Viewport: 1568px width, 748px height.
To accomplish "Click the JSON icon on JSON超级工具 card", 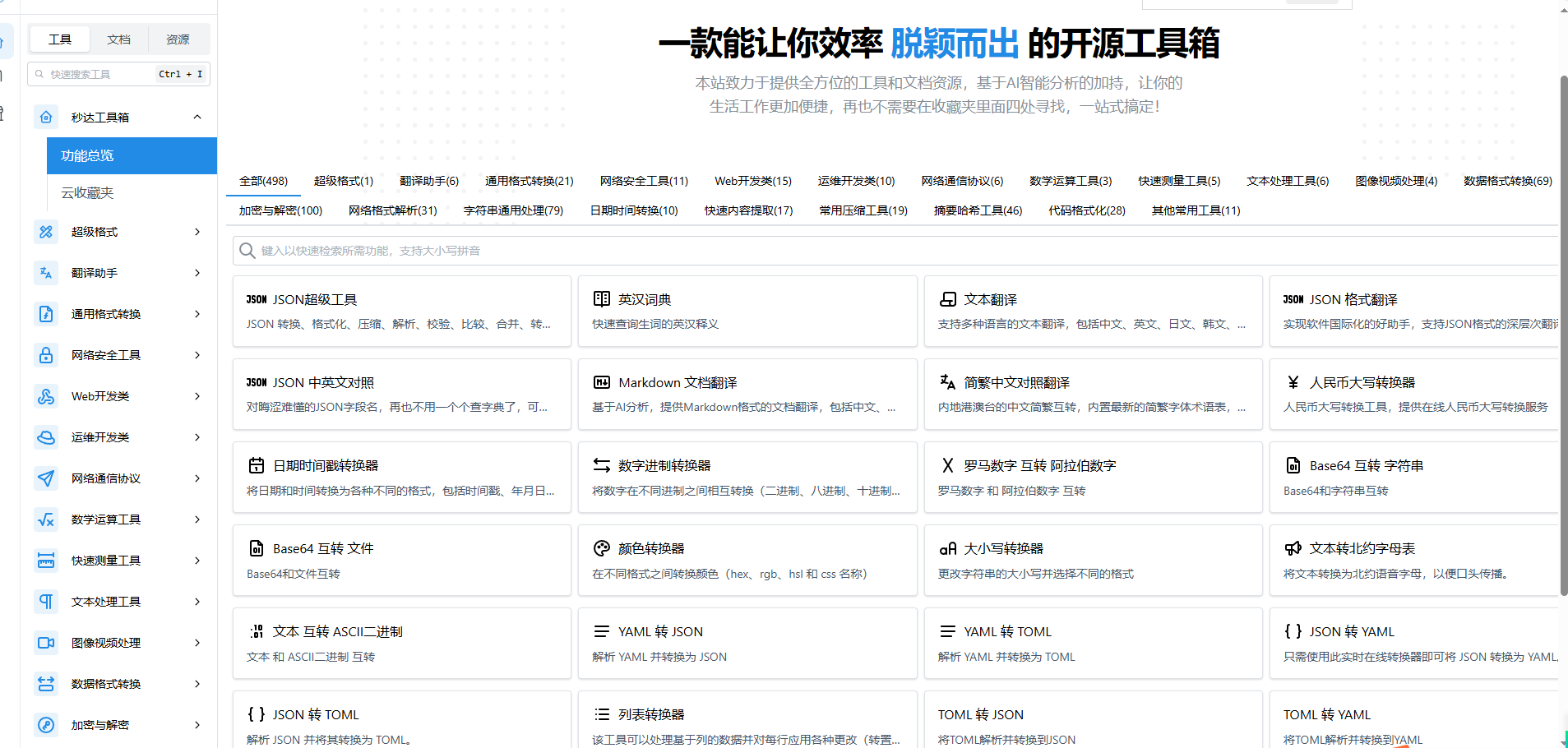I will tap(257, 300).
